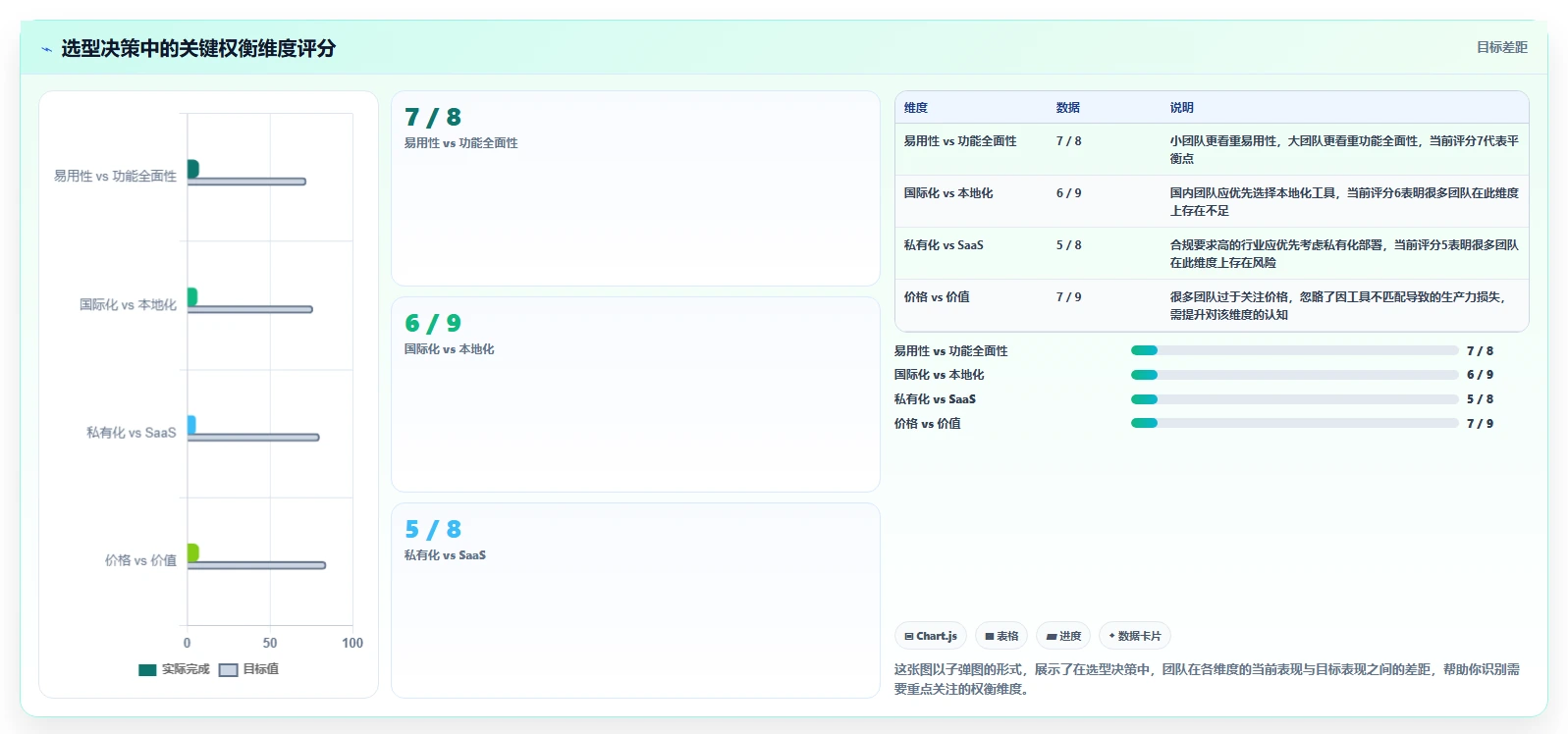The width and height of the screenshot is (1568, 734).
Task: Click the caption paragraph starting 这张图以子弹图的形式
Action: (x=1207, y=679)
